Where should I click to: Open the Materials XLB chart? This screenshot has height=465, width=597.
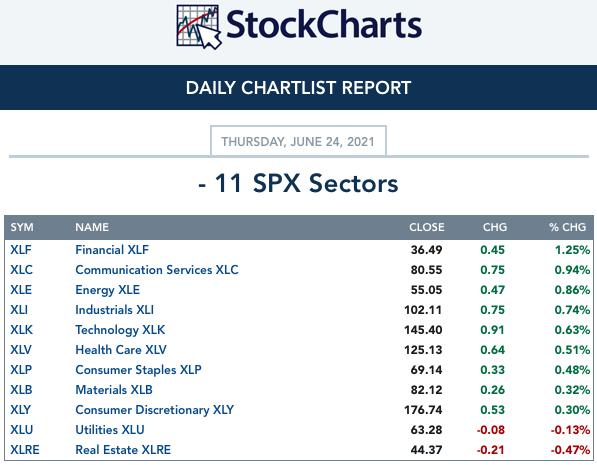(x=114, y=390)
